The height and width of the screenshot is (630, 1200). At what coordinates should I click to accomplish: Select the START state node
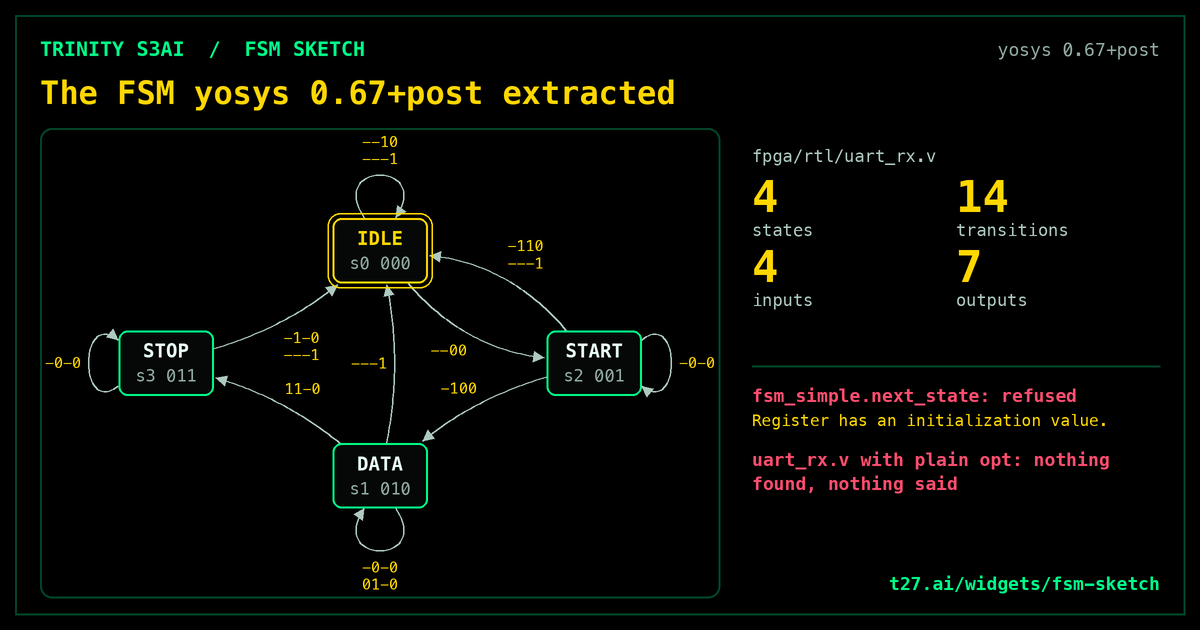click(594, 363)
